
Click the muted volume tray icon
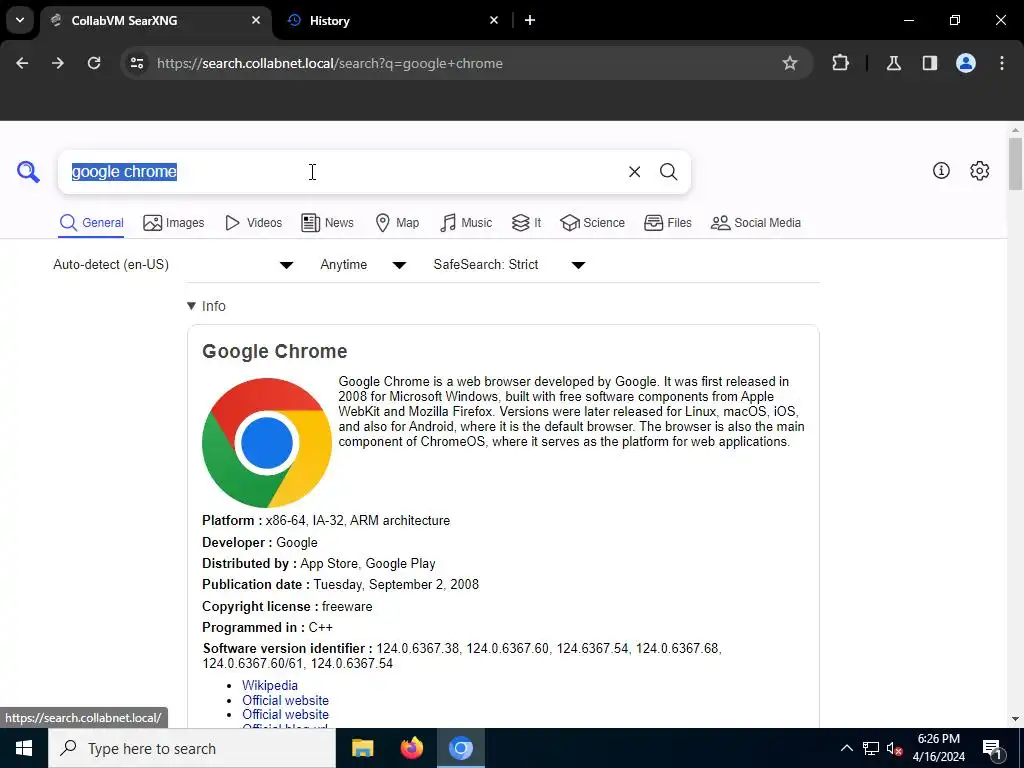point(894,748)
